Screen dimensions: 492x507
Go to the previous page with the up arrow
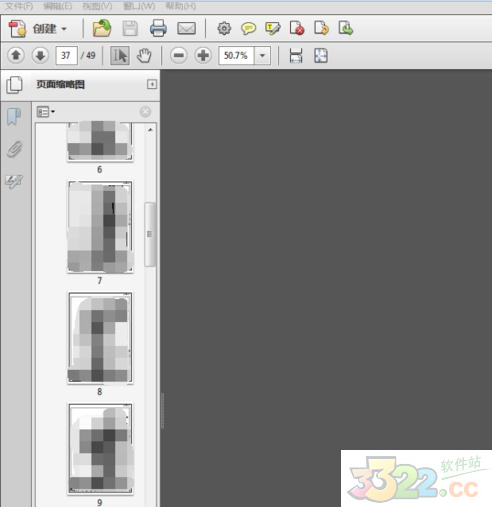pos(16,55)
